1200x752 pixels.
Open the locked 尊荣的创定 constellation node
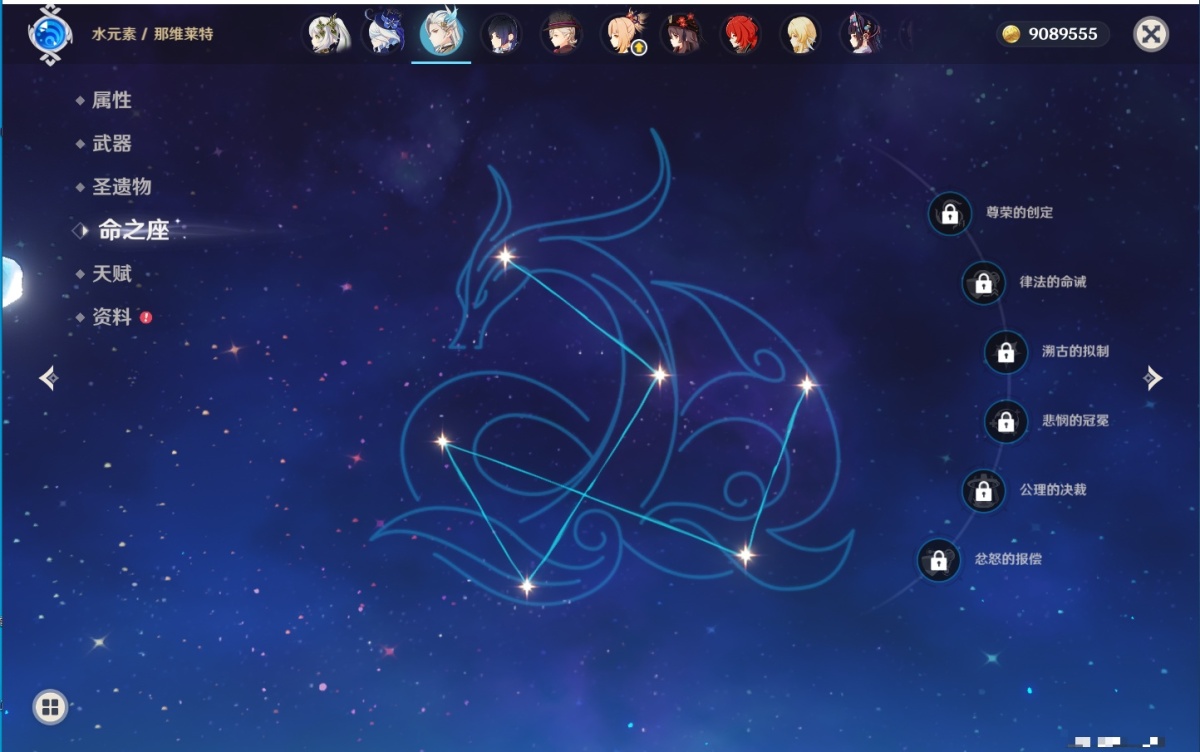(x=950, y=213)
